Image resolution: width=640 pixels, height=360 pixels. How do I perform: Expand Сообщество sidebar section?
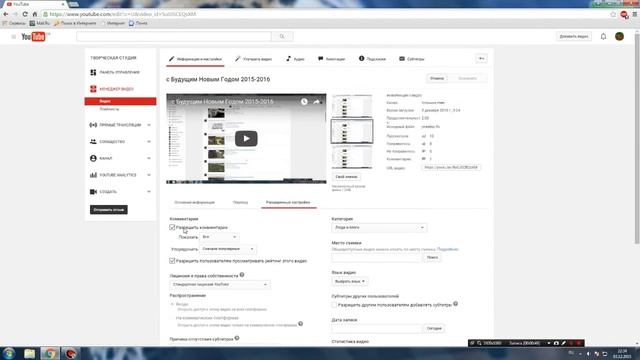pos(149,142)
